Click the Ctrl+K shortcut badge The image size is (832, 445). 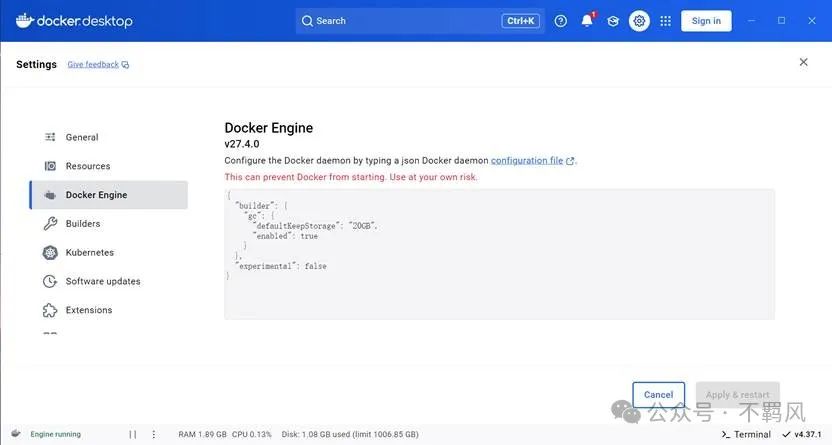tap(520, 21)
